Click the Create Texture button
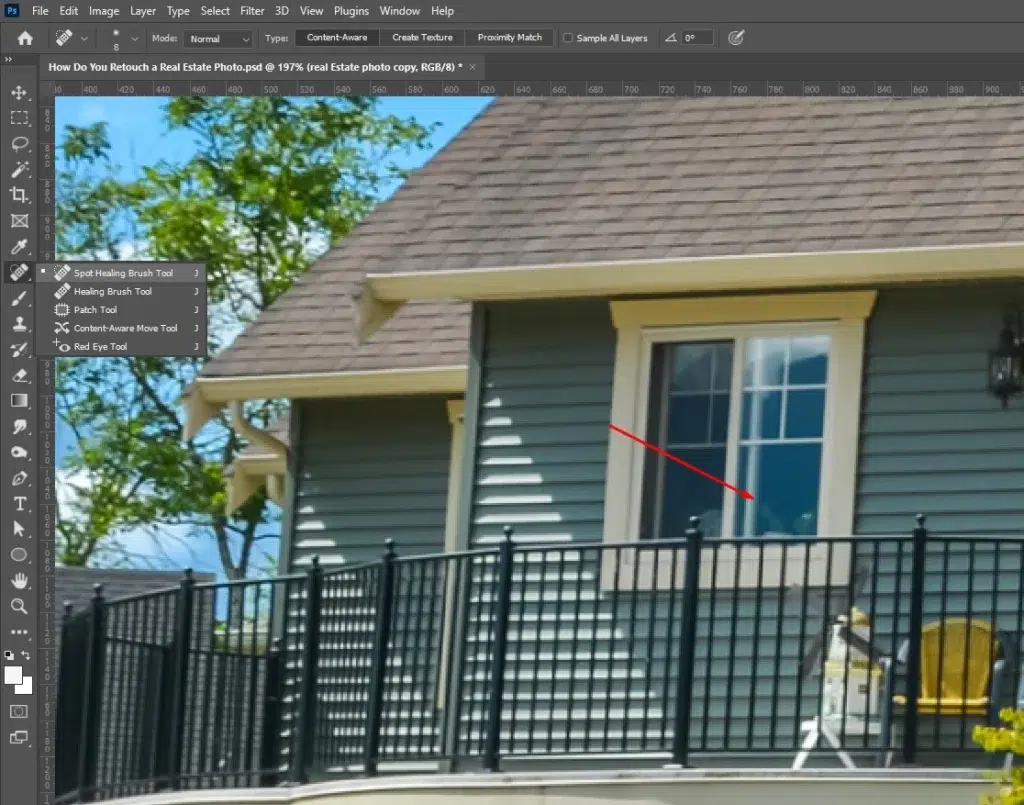This screenshot has height=805, width=1024. pos(422,37)
